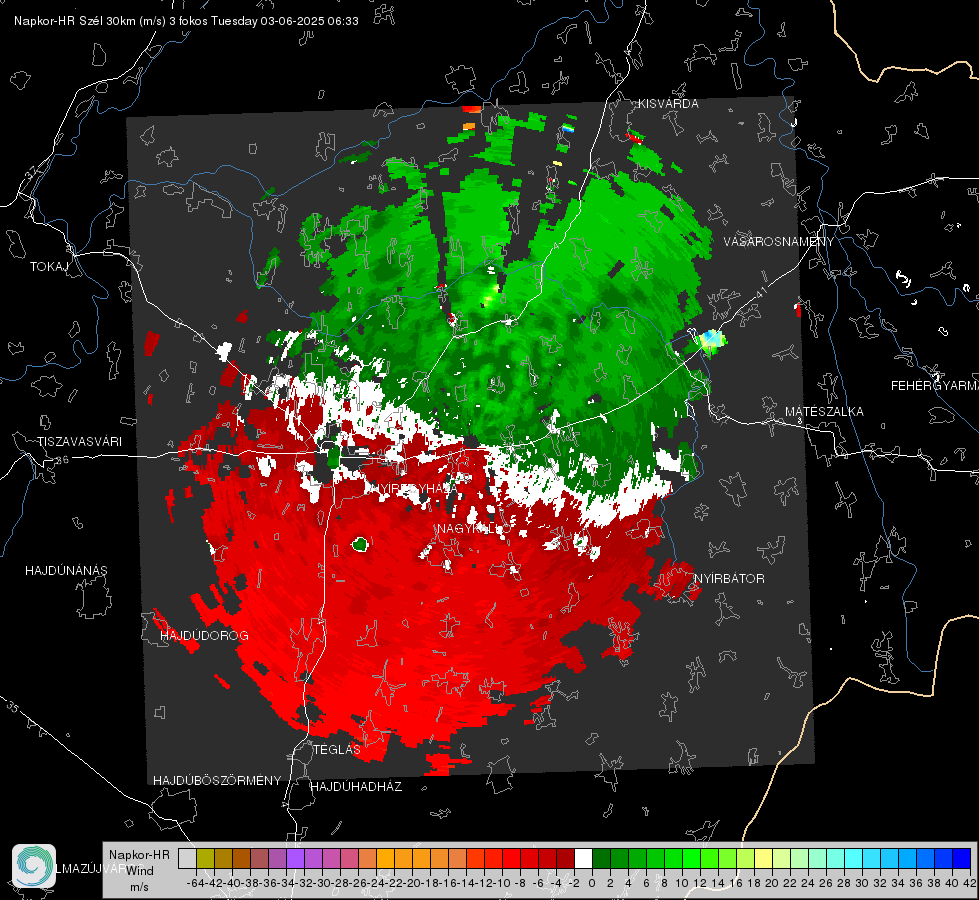Screen dimensions: 979x900
Task: Click the Napkor-HR text in the legend
Action: pos(139,854)
